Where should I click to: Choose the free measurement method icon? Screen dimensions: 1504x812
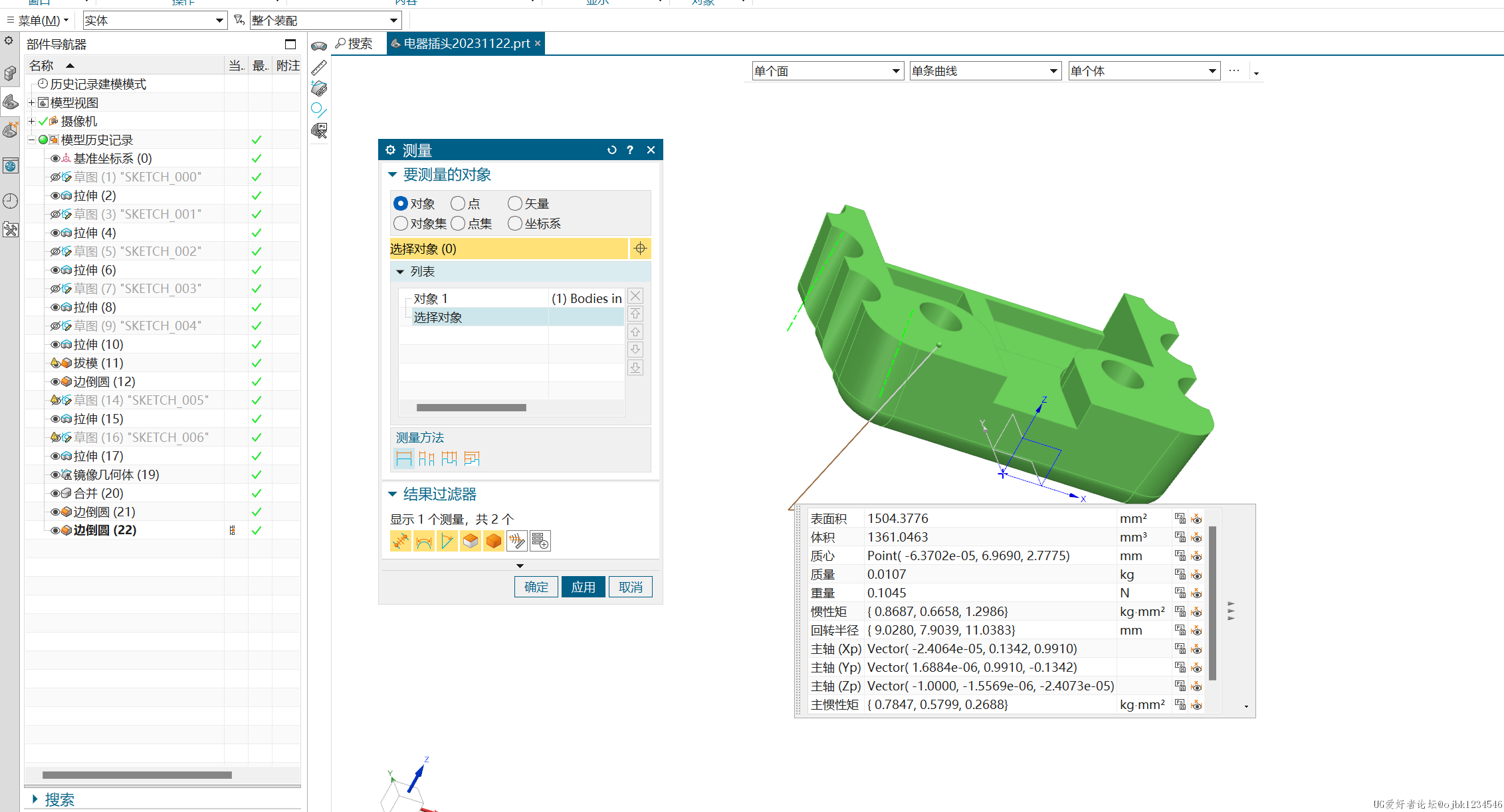[x=403, y=458]
